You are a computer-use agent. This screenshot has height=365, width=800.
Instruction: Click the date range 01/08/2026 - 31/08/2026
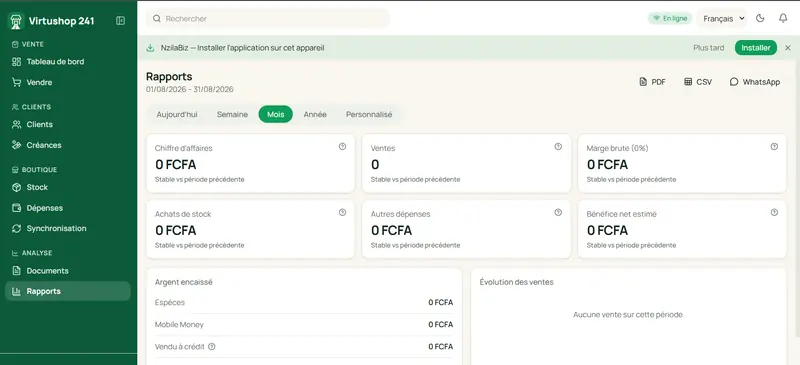(x=190, y=89)
